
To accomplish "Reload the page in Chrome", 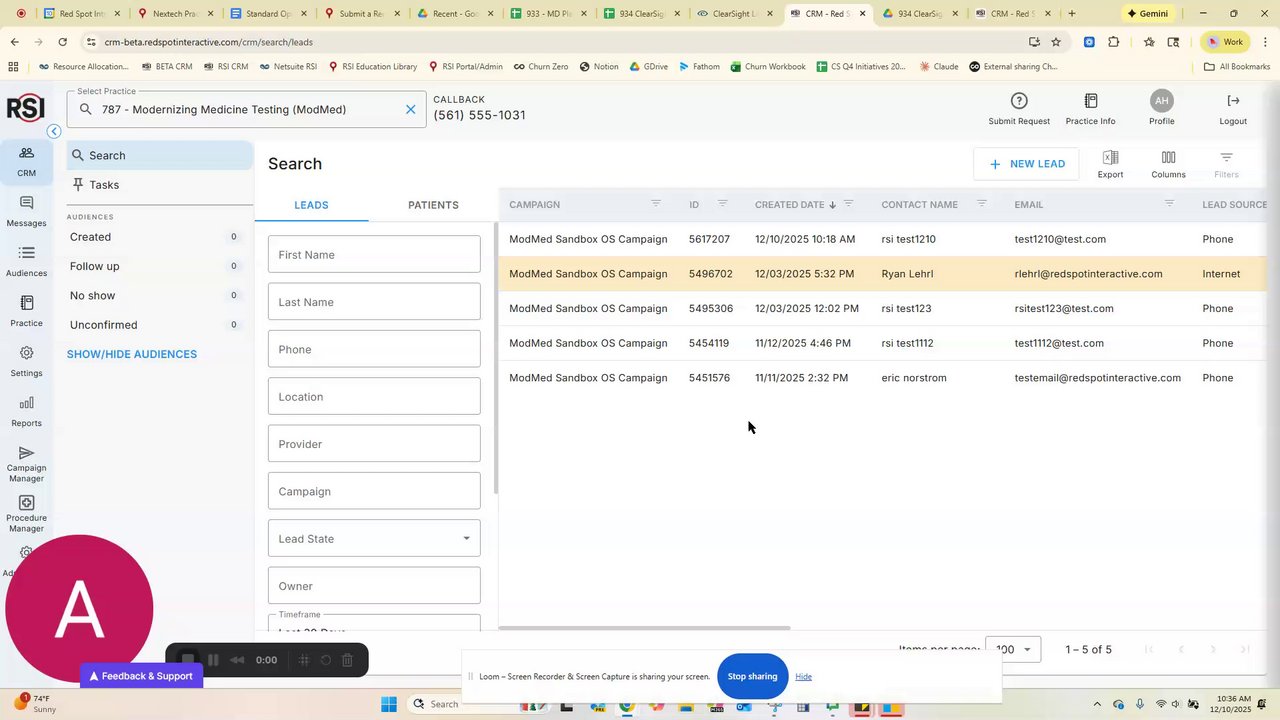I will click(62, 42).
